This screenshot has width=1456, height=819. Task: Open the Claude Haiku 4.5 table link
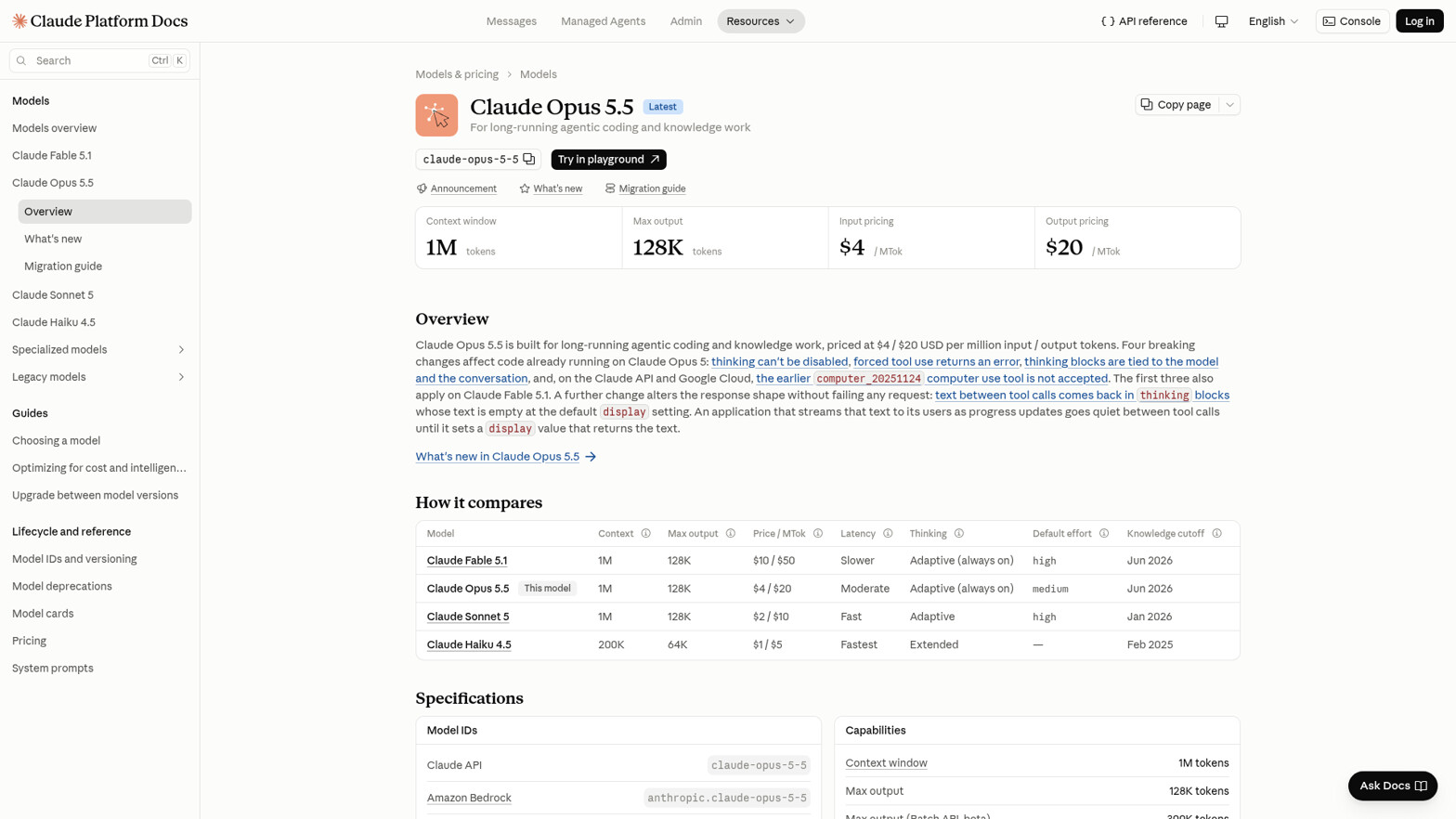pyautogui.click(x=469, y=644)
